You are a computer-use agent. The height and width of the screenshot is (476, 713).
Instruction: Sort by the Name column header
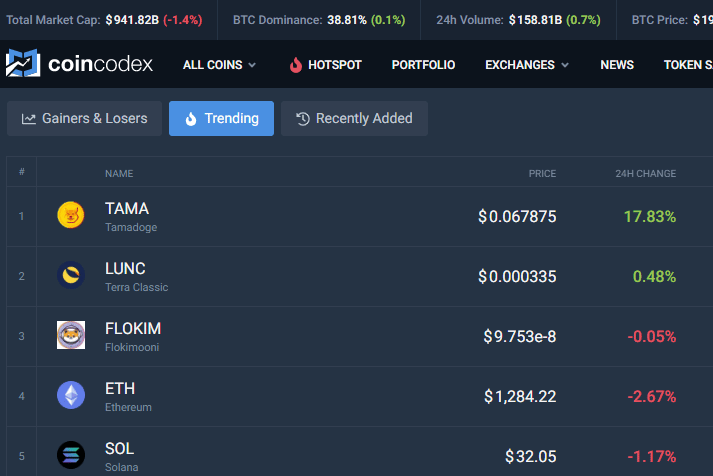[x=119, y=174]
